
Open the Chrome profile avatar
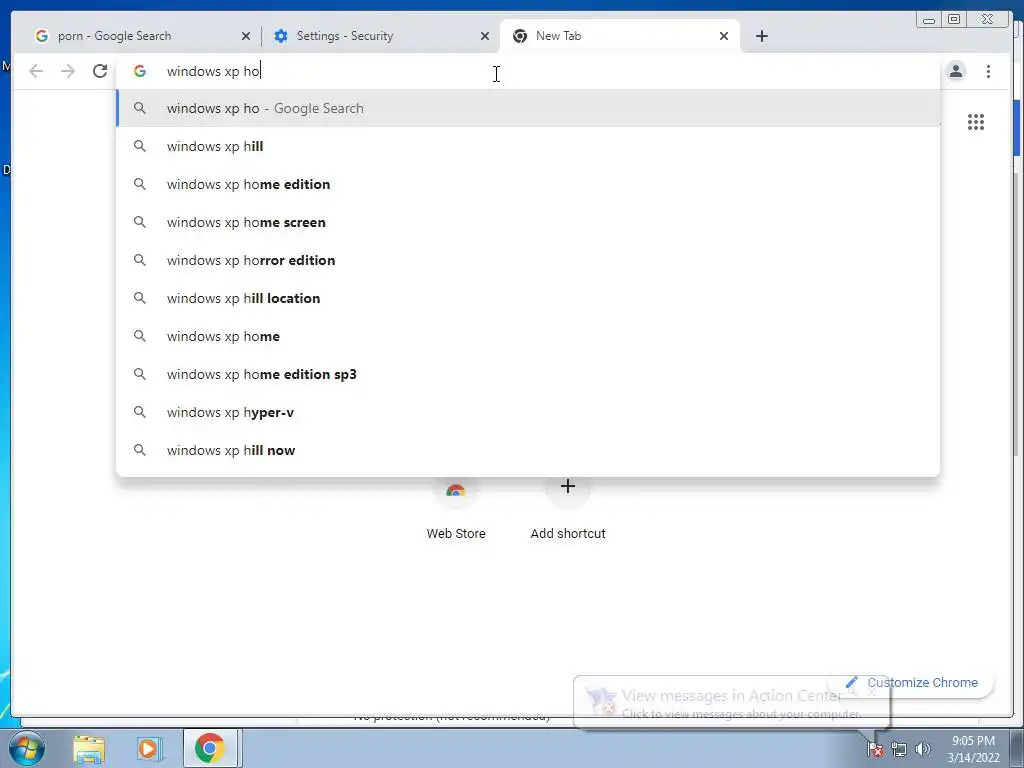(956, 71)
